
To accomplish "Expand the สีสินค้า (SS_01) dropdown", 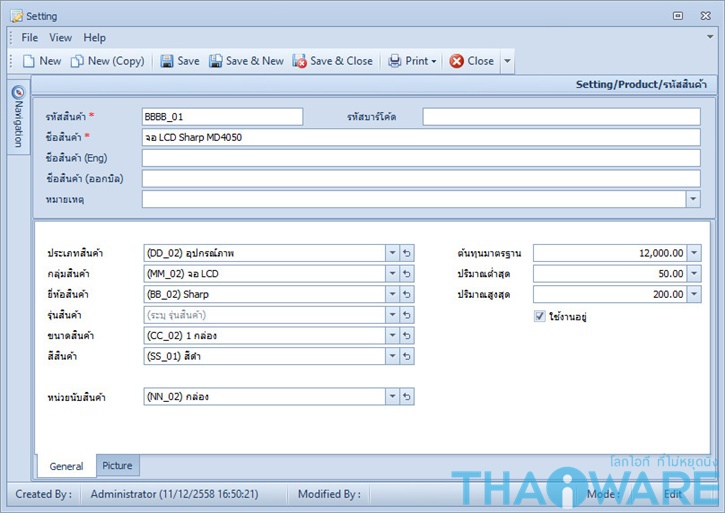I will (x=392, y=356).
